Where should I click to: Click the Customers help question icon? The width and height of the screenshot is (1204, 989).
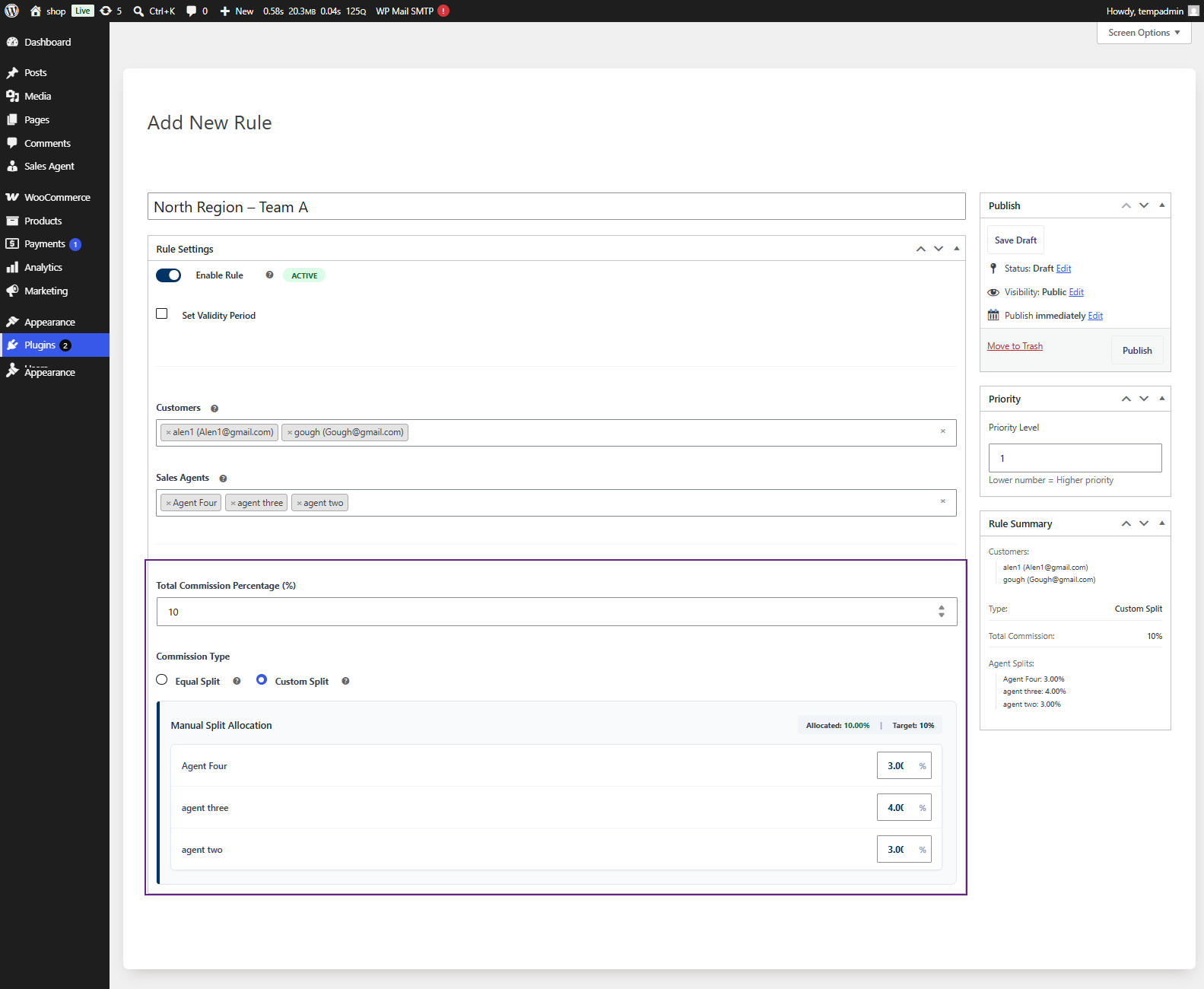(214, 409)
